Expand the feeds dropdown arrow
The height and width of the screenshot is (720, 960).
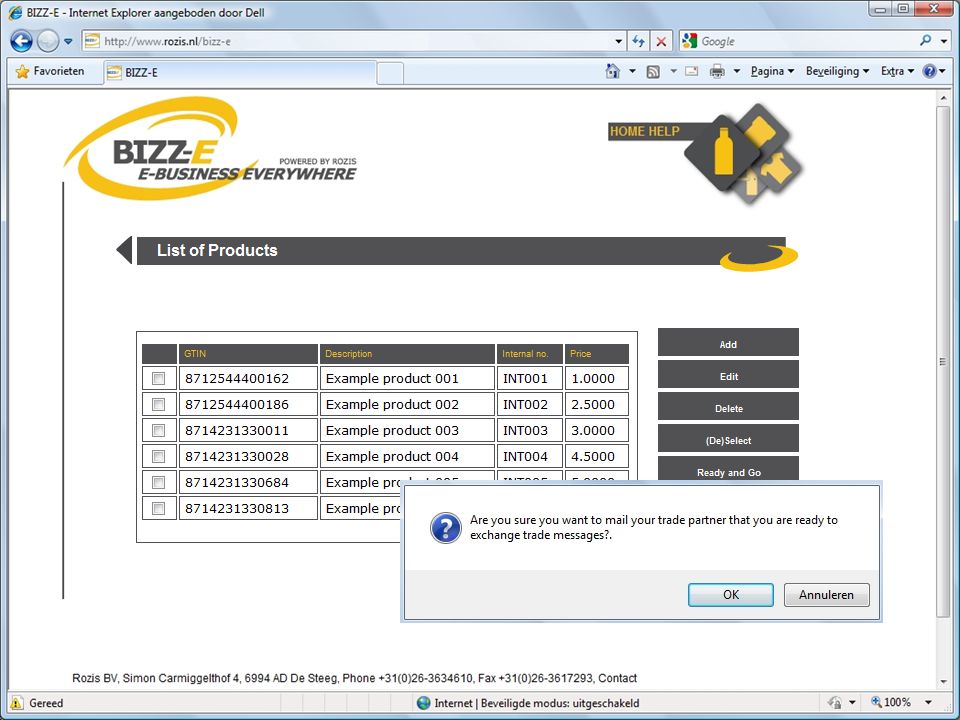[x=673, y=72]
